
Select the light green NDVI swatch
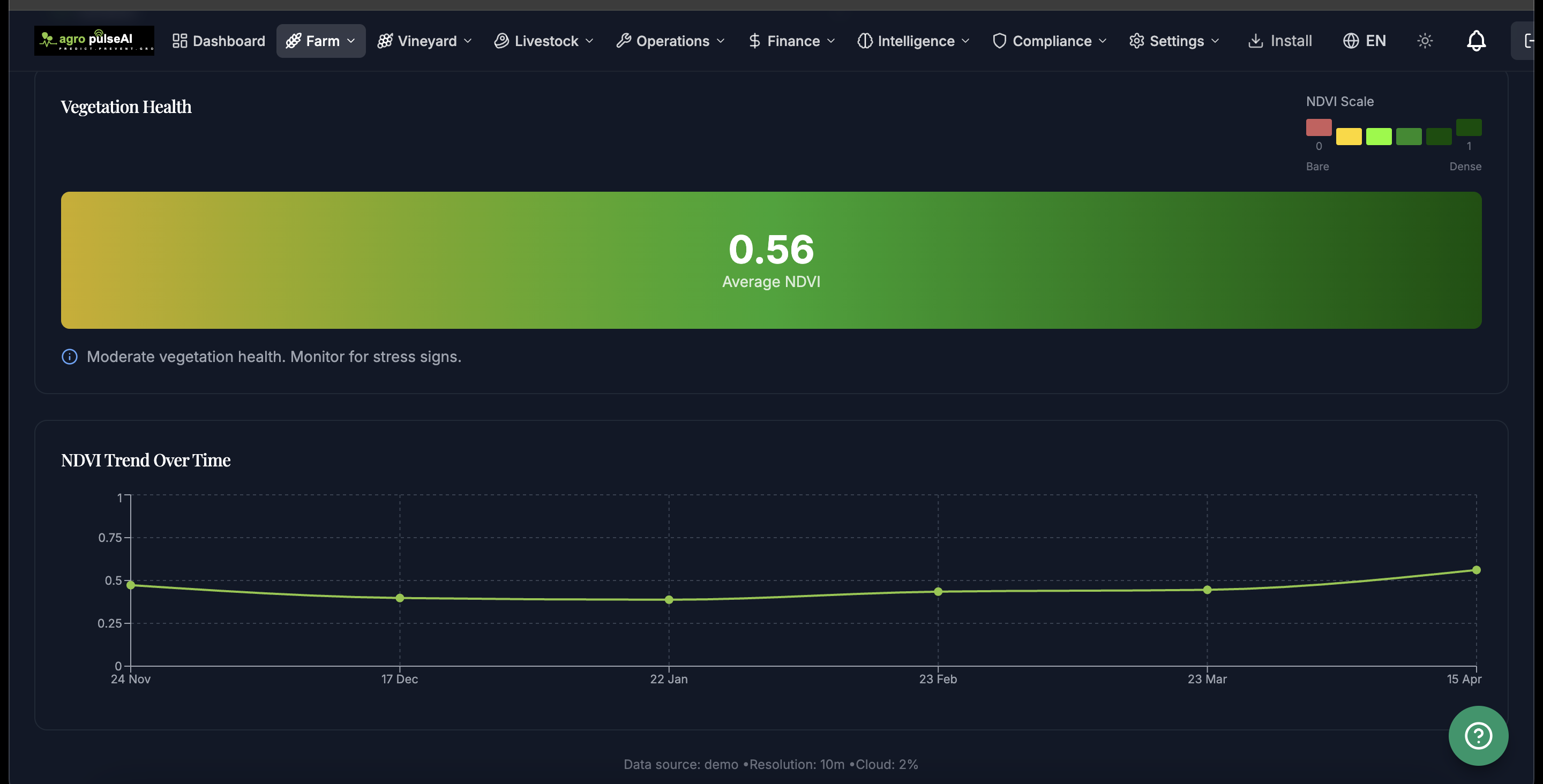(1379, 137)
